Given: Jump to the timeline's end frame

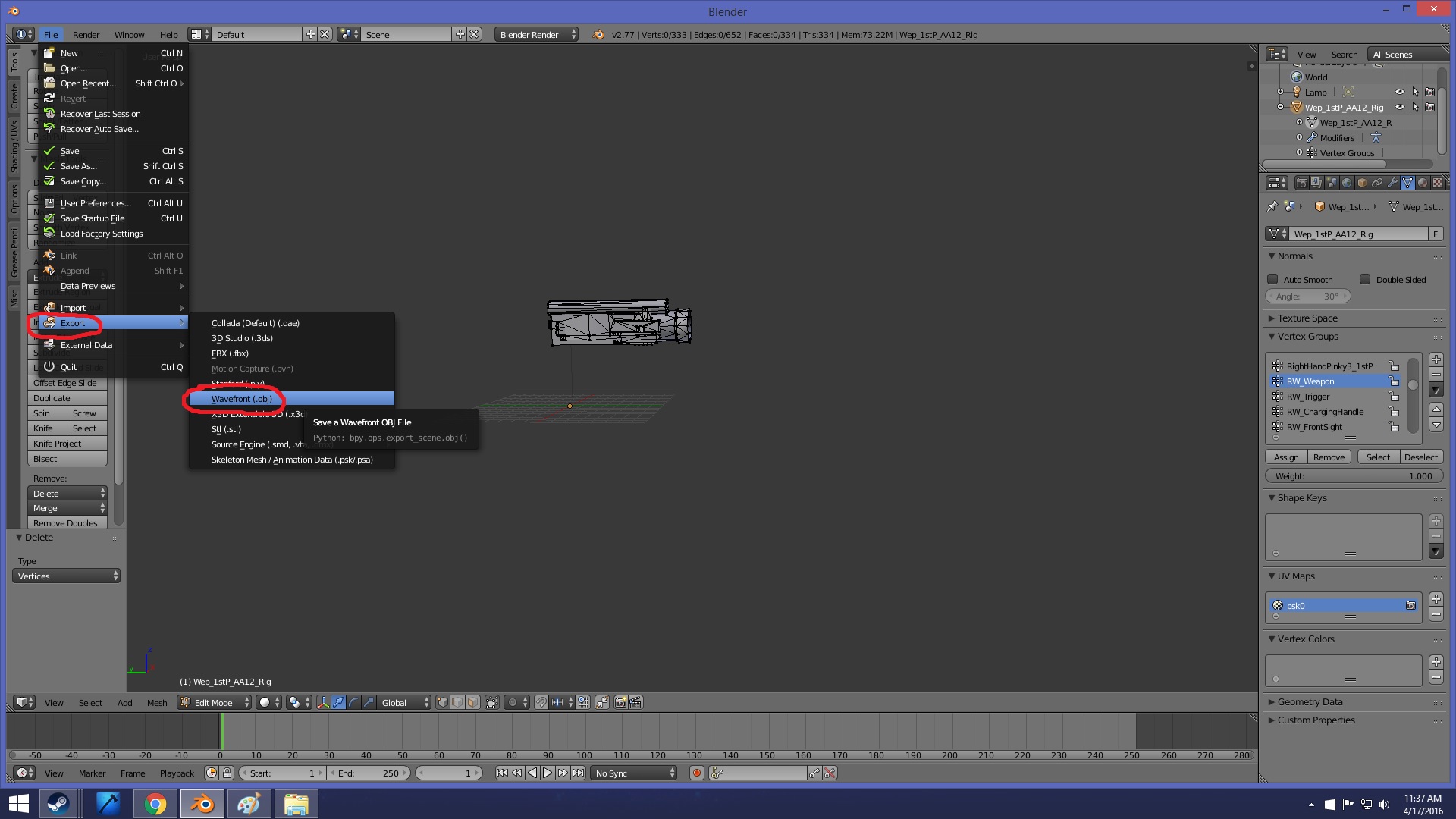Looking at the screenshot, I should (x=579, y=773).
